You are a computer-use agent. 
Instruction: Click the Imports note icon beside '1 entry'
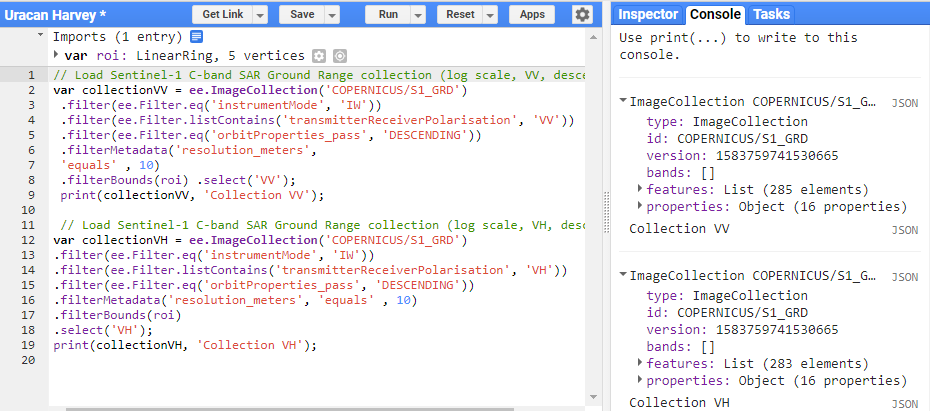click(196, 37)
